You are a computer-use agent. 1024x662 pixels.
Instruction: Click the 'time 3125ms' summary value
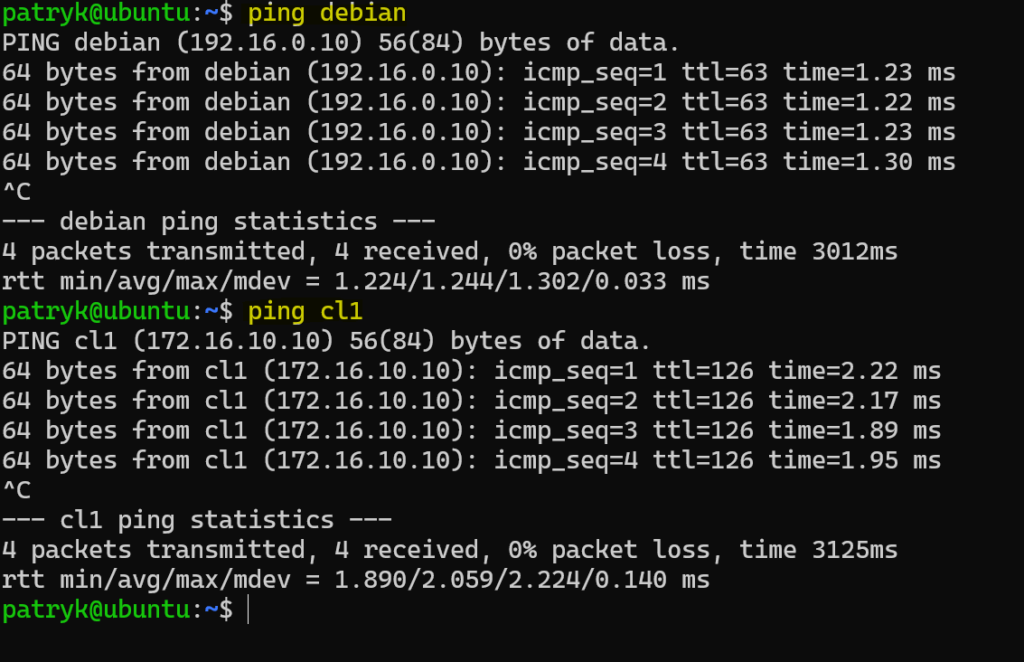point(818,550)
